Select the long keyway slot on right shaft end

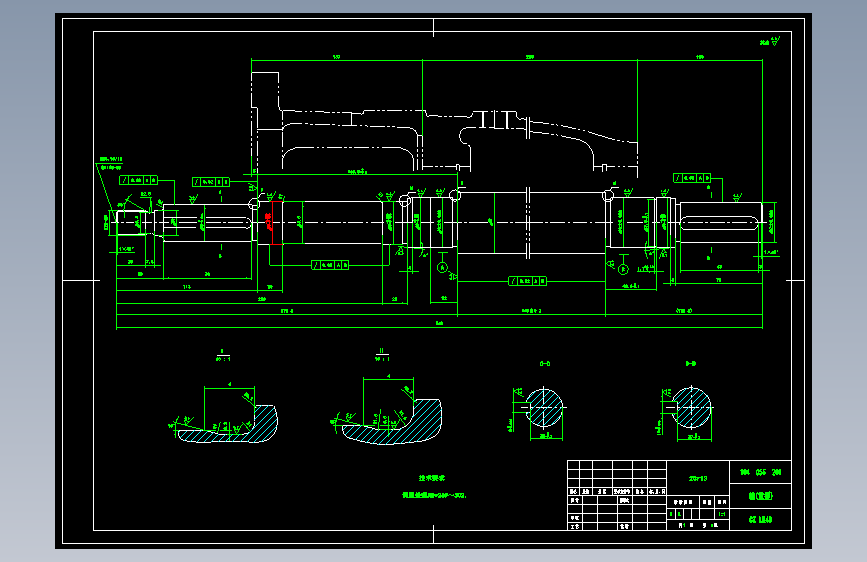[x=719, y=223]
